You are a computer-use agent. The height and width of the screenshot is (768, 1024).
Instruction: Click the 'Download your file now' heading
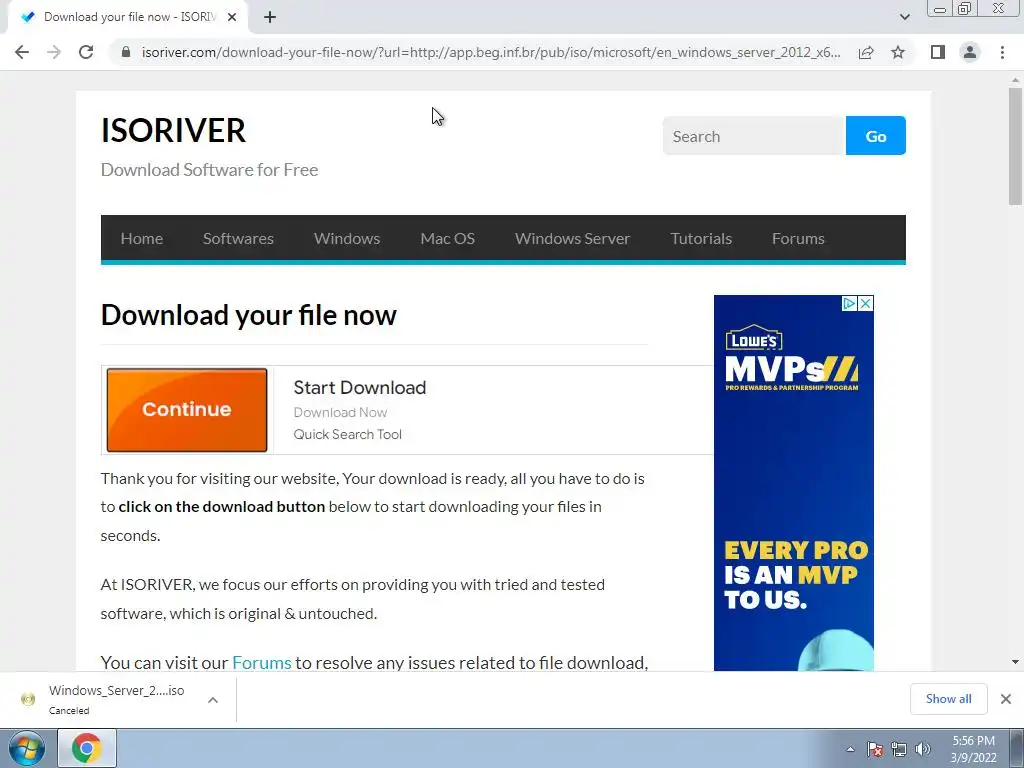(x=248, y=315)
